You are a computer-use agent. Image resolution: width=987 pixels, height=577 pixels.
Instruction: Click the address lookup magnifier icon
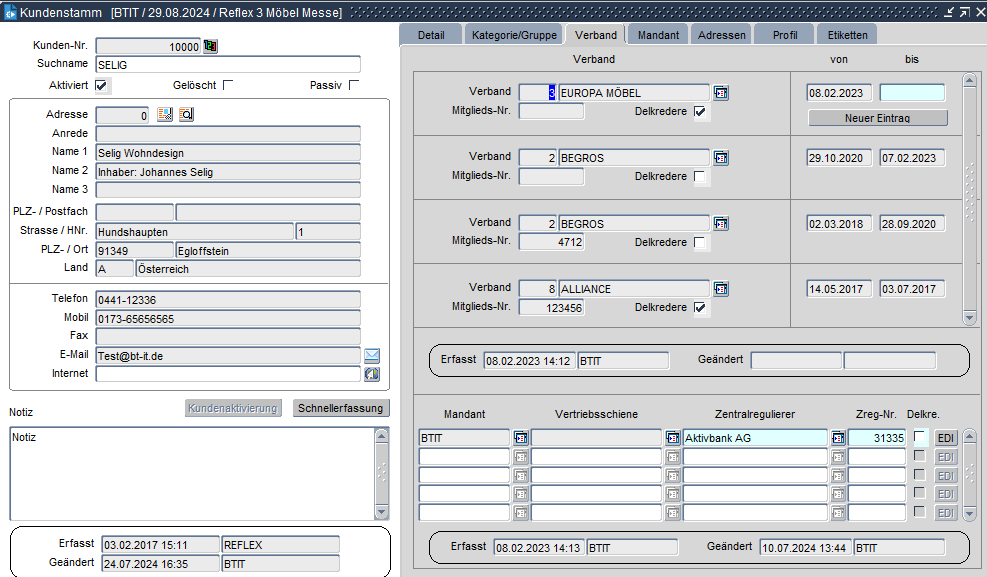tap(186, 115)
